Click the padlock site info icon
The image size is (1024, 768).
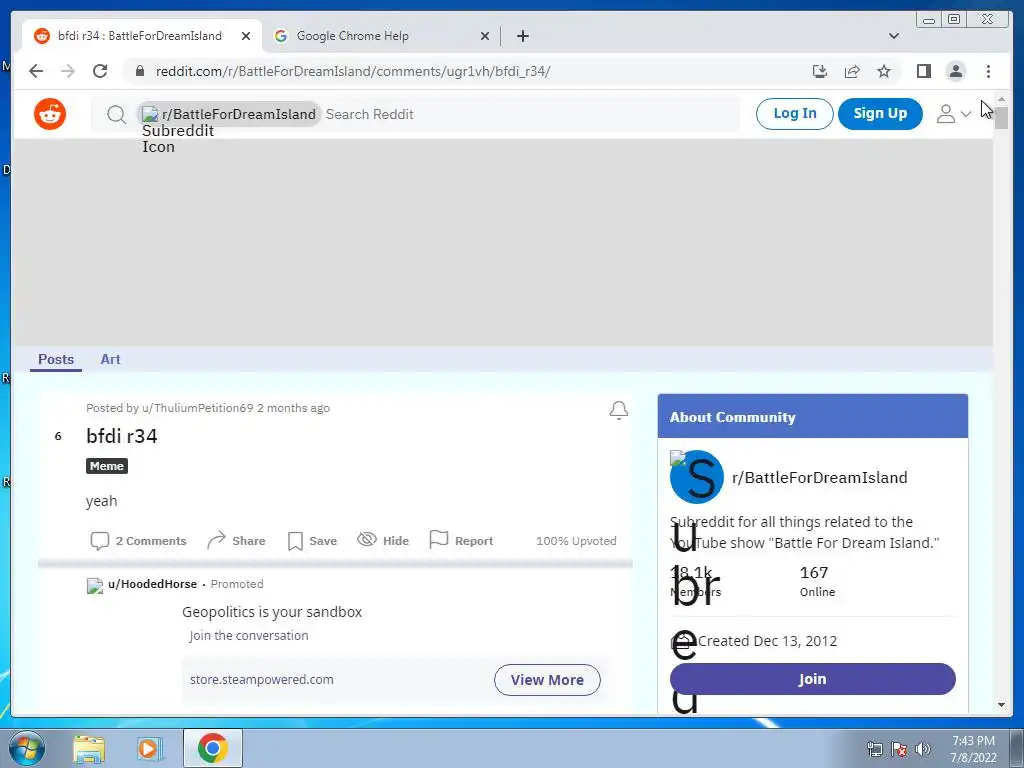coord(139,71)
